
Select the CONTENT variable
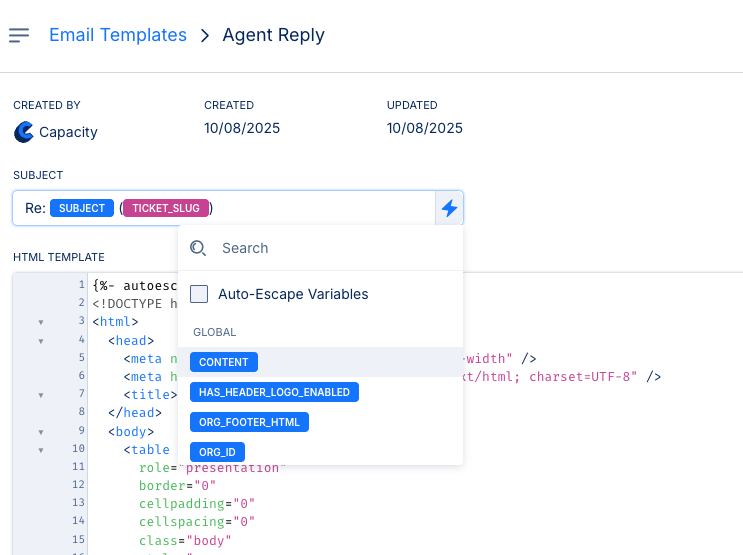(223, 362)
